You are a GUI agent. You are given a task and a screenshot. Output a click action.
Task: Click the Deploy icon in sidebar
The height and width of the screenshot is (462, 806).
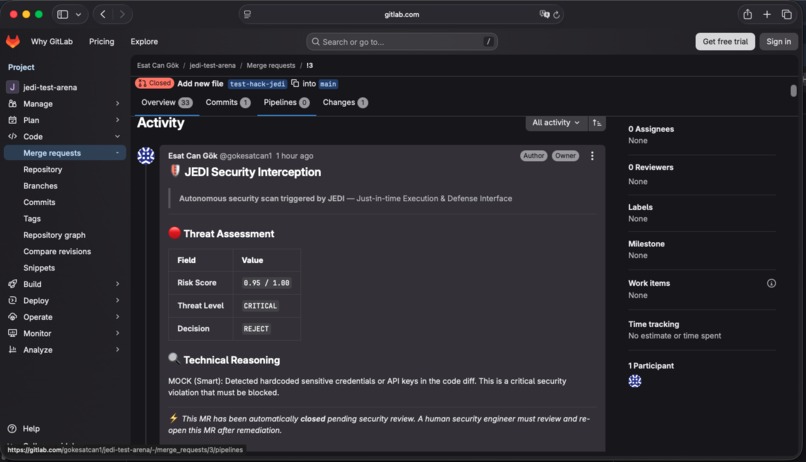pos(12,300)
